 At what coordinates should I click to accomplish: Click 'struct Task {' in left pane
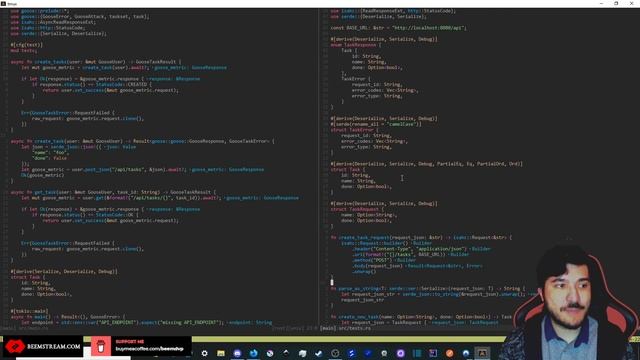click(x=28, y=277)
